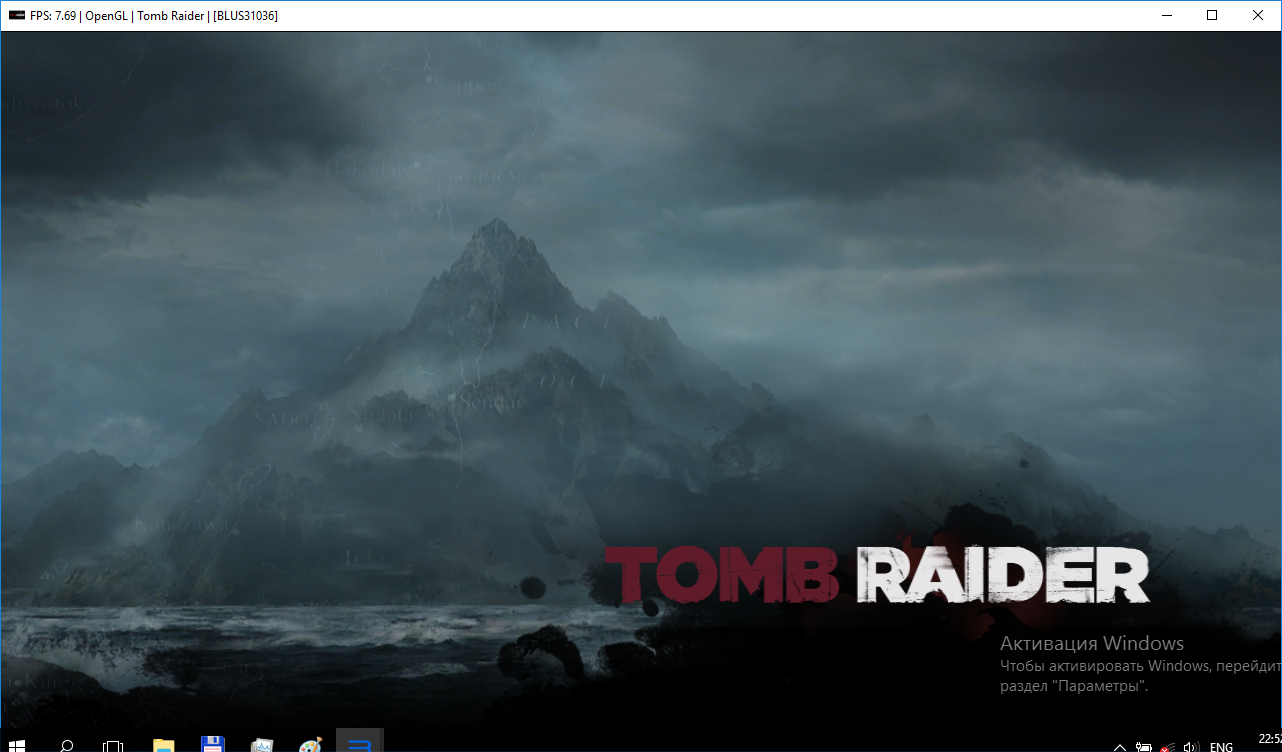The width and height of the screenshot is (1282, 752).
Task: Launch File Explorer from the taskbar
Action: pyautogui.click(x=162, y=744)
